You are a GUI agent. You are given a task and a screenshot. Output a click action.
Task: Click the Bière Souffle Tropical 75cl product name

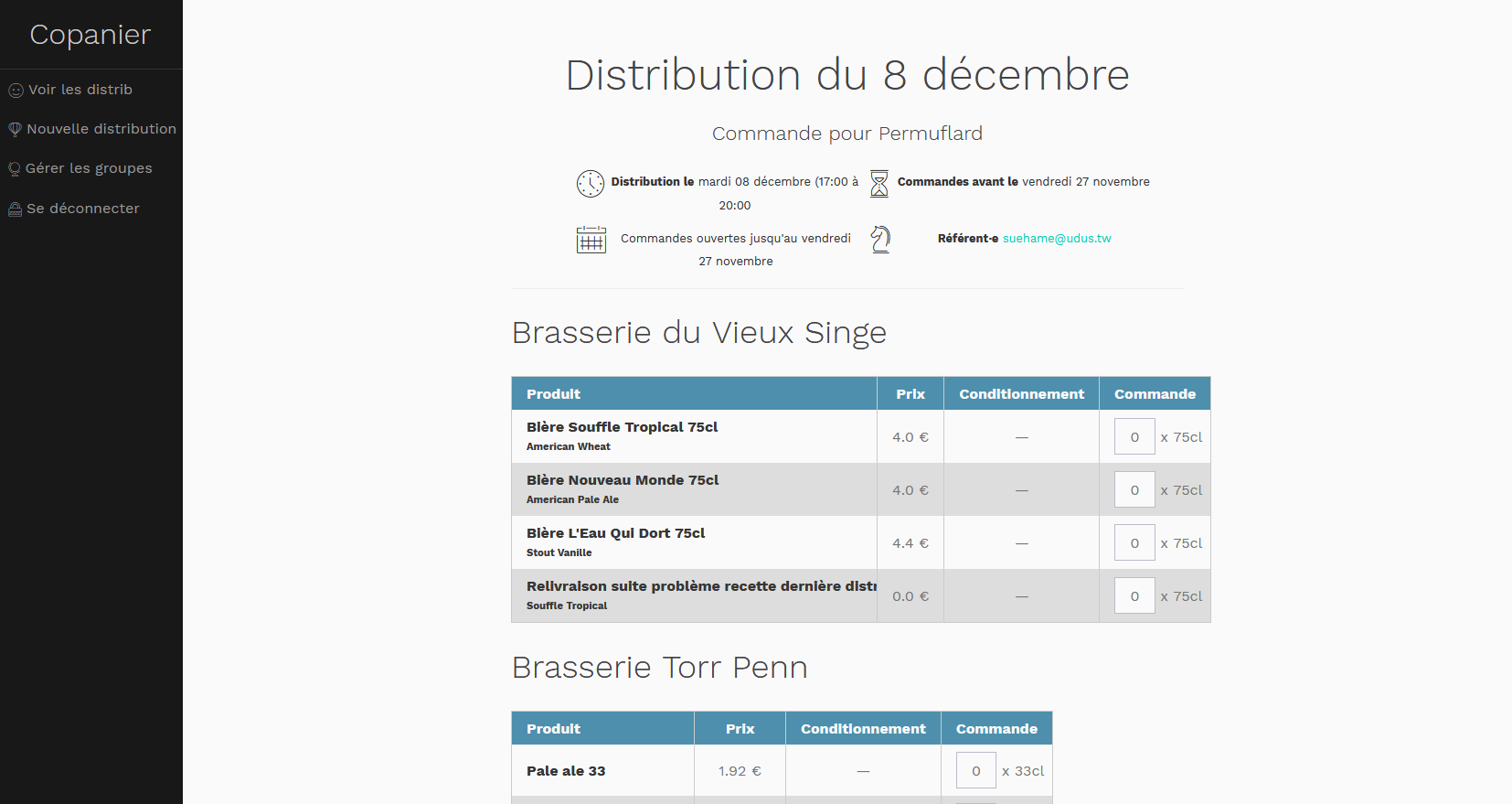coord(622,427)
